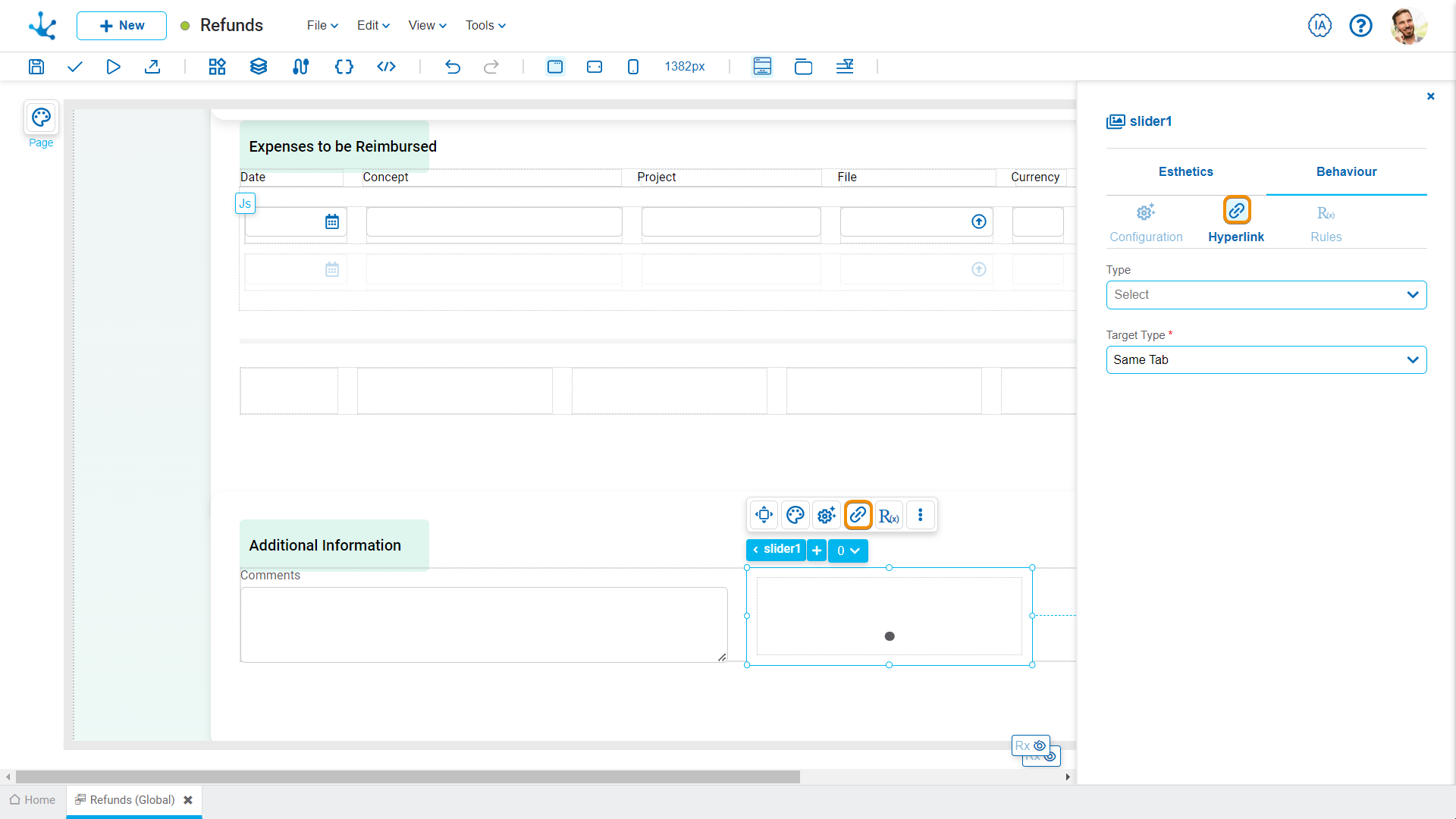Switch to the Esthetics tab
Screen dimensions: 1456x819
click(1185, 172)
